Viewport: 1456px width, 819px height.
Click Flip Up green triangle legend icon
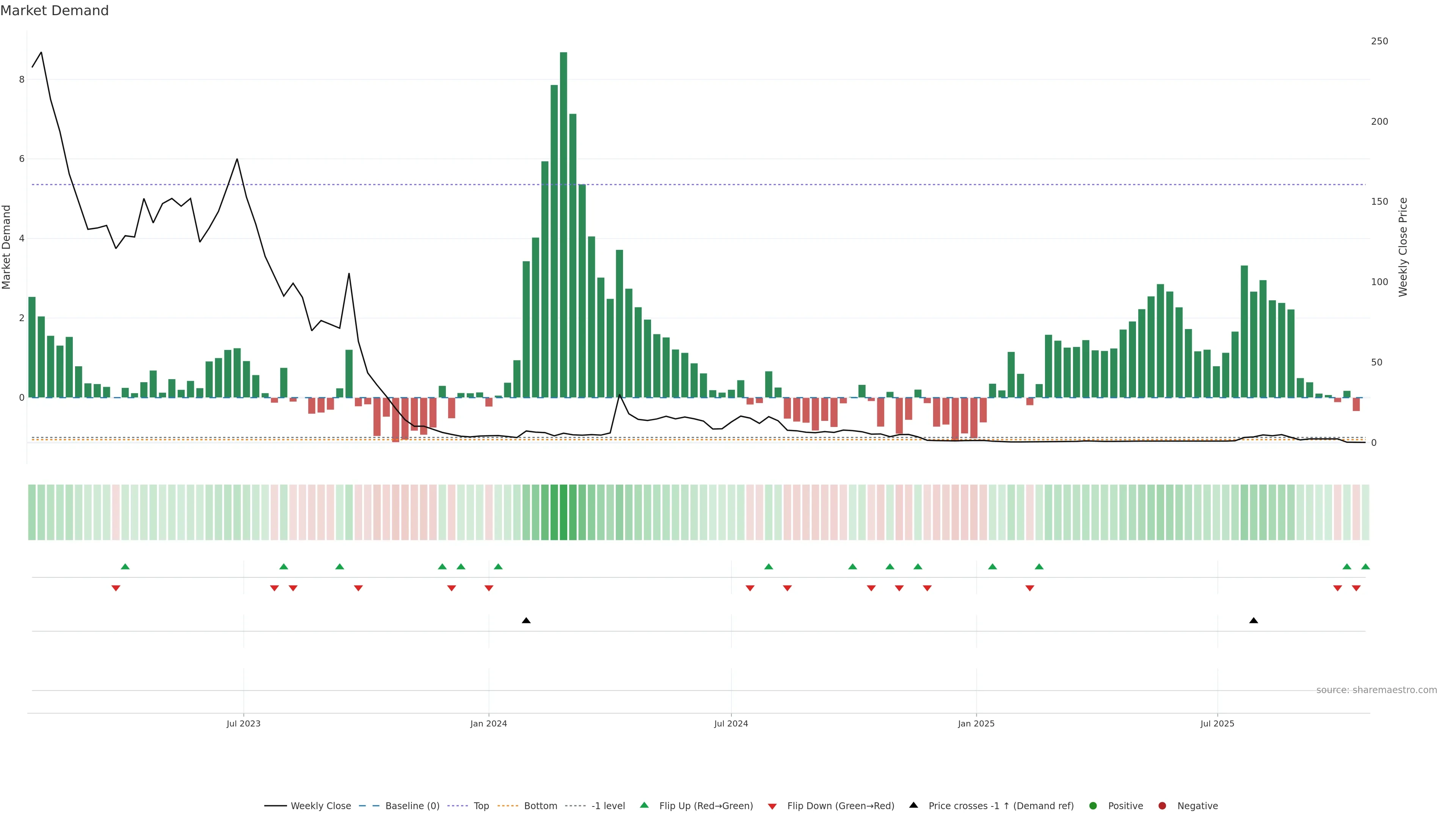(x=644, y=805)
